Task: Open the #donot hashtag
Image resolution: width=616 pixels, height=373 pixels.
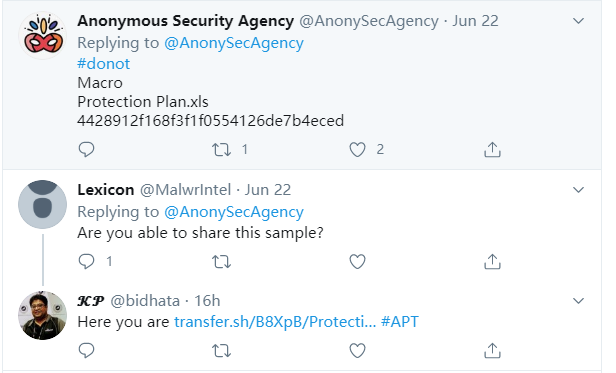Action: 104,64
